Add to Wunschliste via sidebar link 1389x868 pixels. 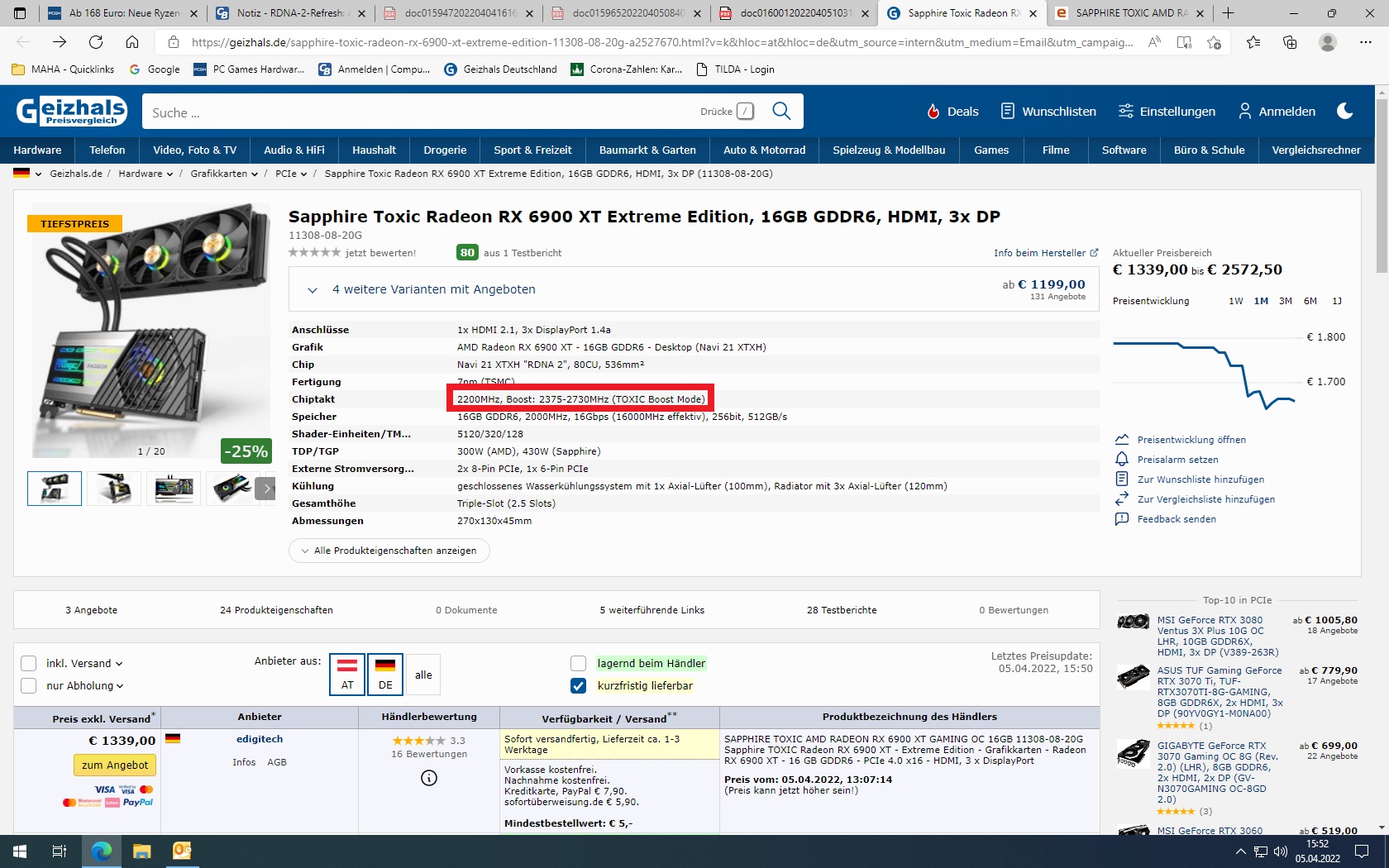click(x=1200, y=479)
